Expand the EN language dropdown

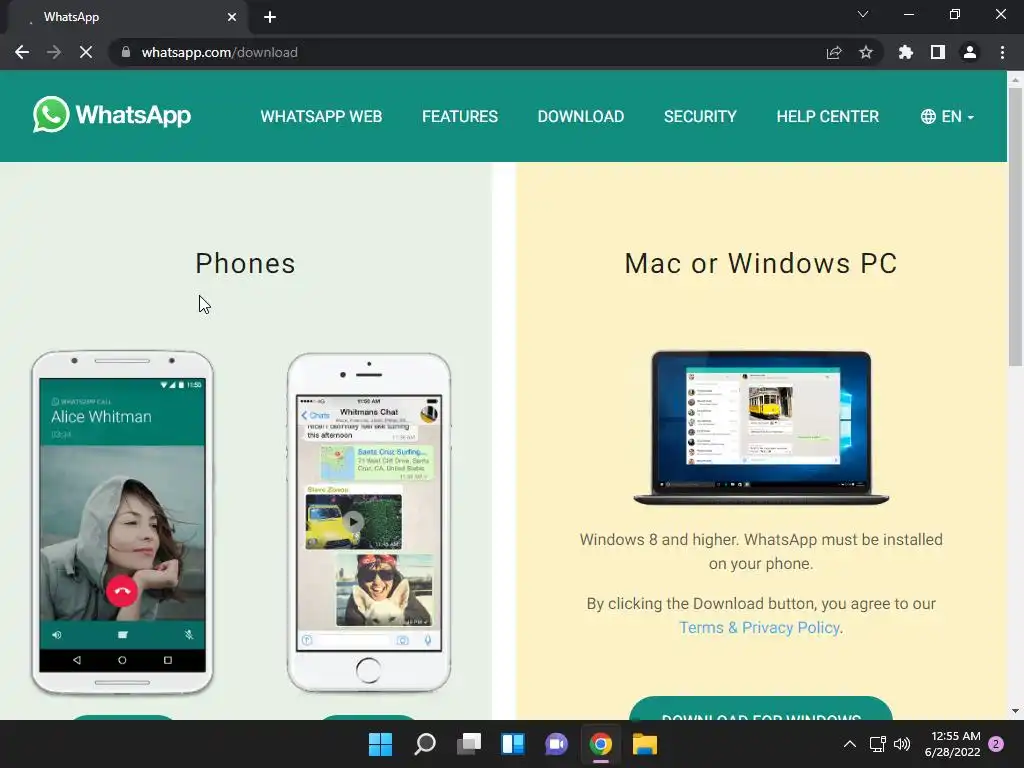pyautogui.click(x=948, y=116)
